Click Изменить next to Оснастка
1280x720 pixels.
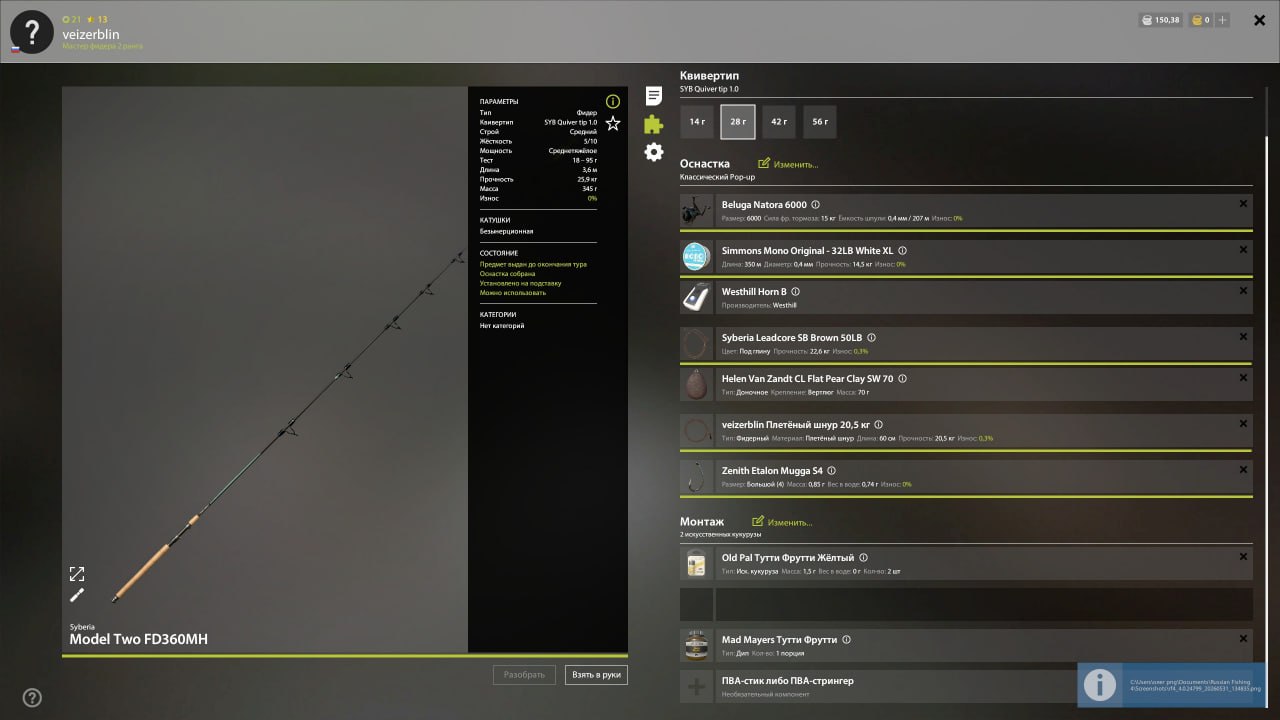click(788, 164)
